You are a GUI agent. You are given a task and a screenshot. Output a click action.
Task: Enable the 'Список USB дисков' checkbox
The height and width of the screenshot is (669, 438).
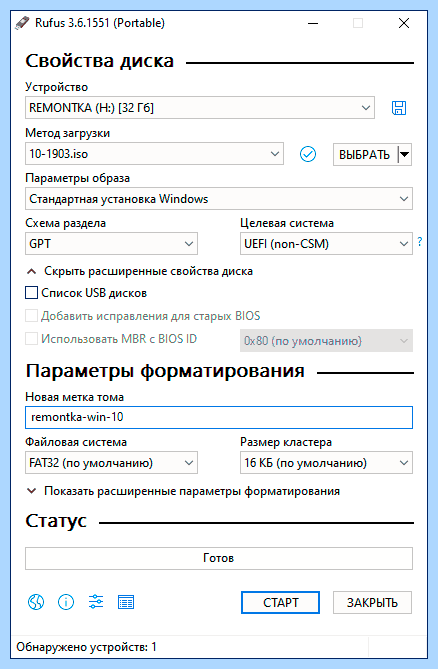[32, 293]
